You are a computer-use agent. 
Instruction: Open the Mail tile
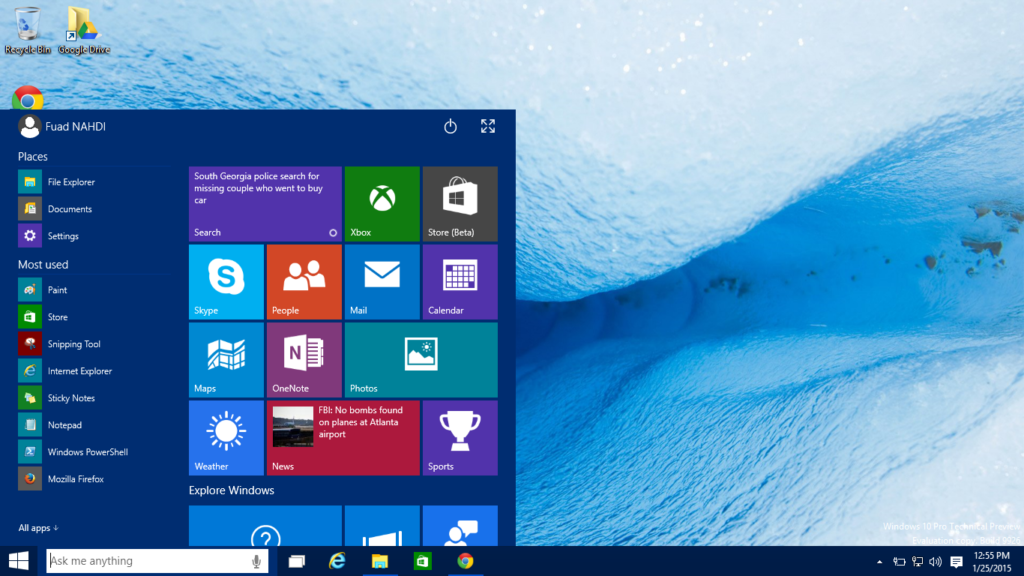point(381,281)
